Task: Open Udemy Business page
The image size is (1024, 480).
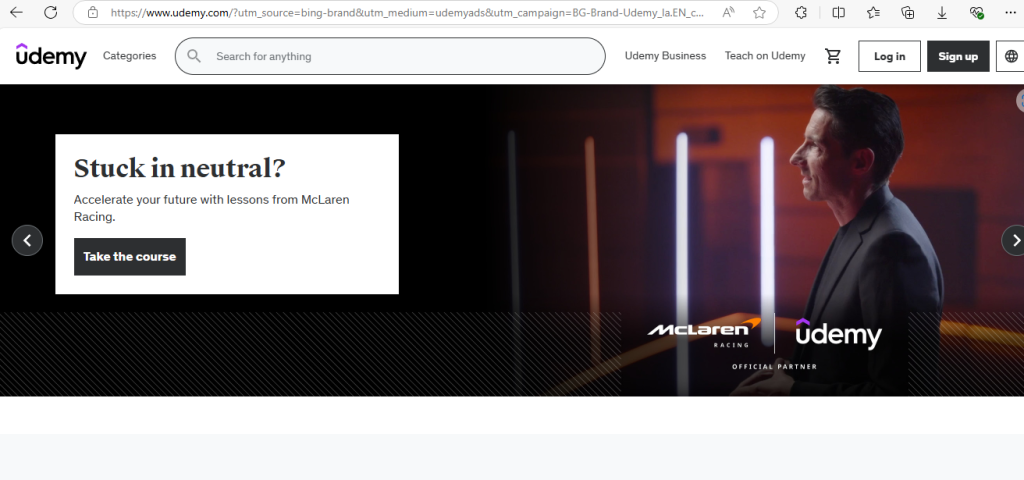Action: click(665, 56)
